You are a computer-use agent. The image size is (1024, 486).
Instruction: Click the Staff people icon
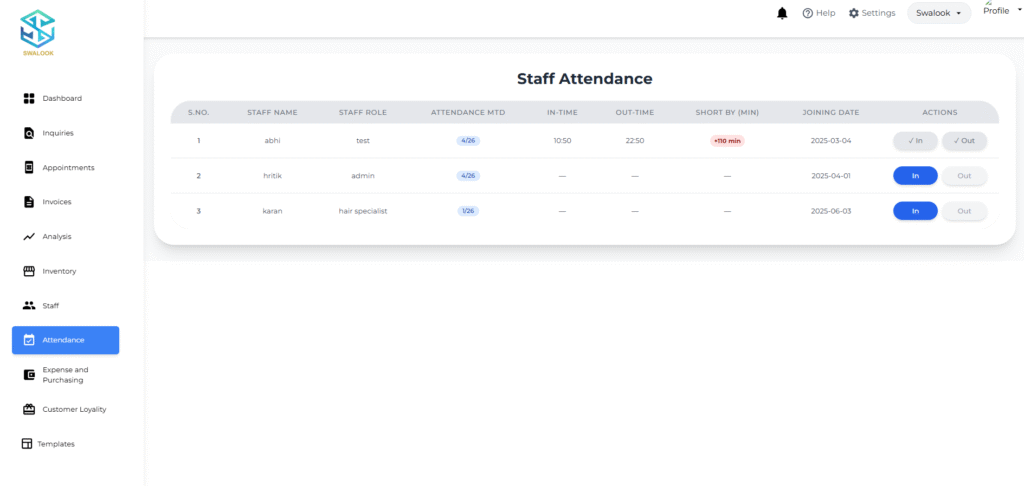click(x=29, y=305)
